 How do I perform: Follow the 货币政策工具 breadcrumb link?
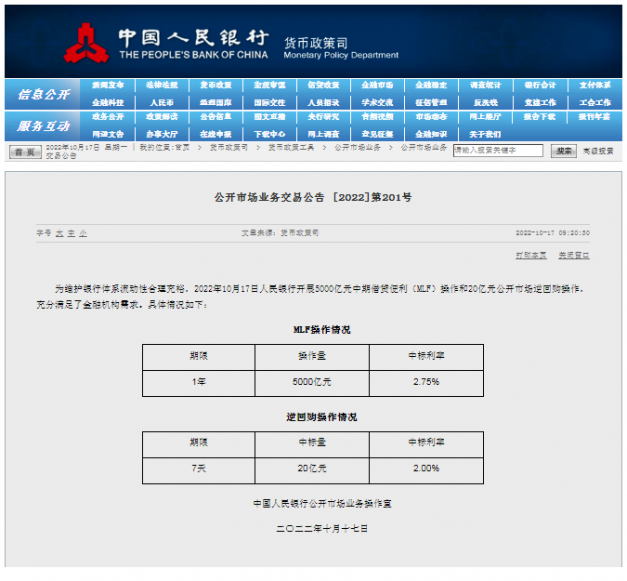pyautogui.click(x=291, y=148)
